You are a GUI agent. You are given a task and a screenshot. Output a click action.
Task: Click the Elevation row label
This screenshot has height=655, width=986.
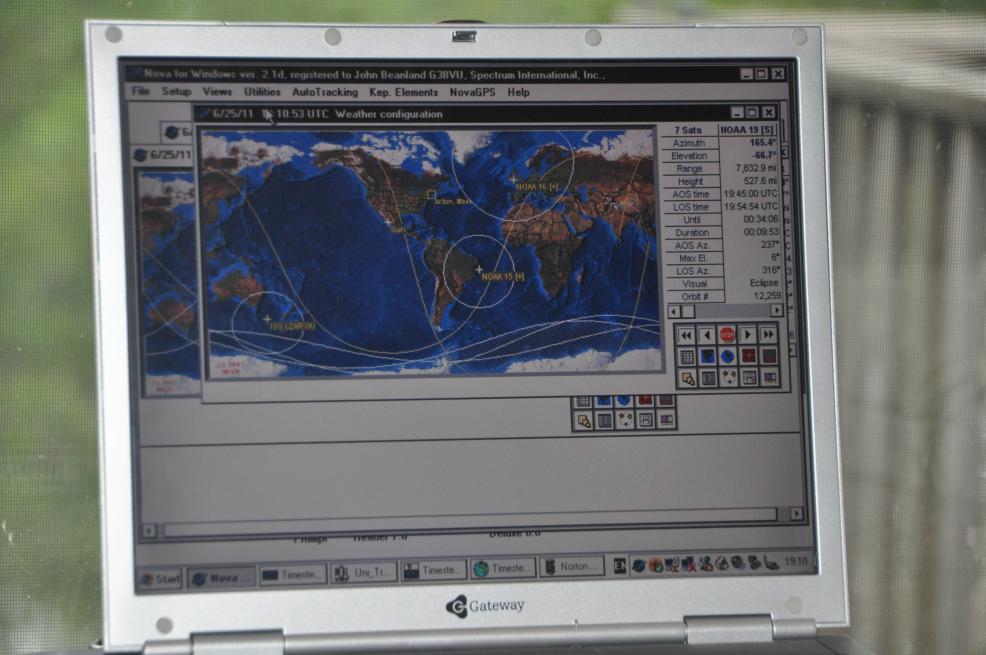coord(689,156)
